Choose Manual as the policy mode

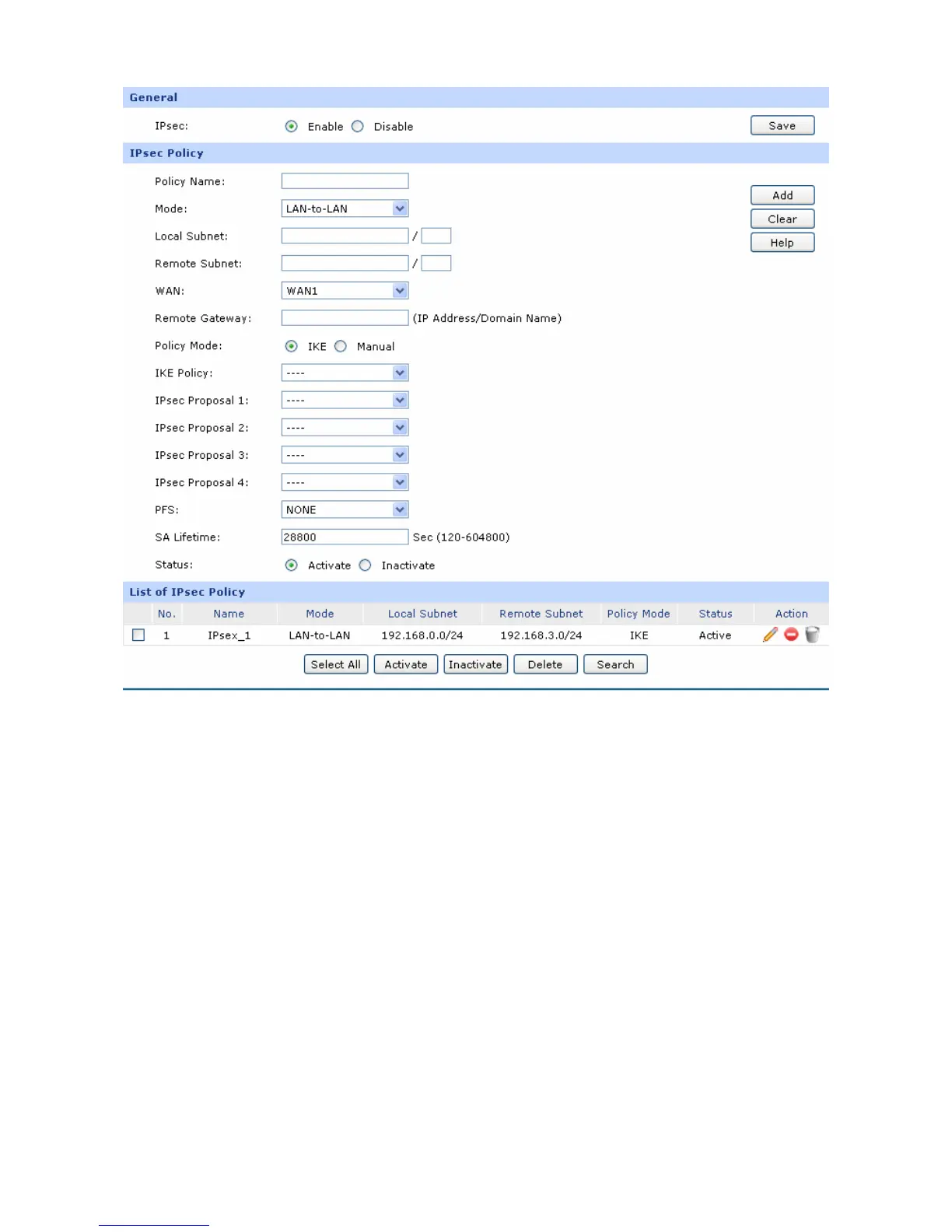tap(340, 346)
